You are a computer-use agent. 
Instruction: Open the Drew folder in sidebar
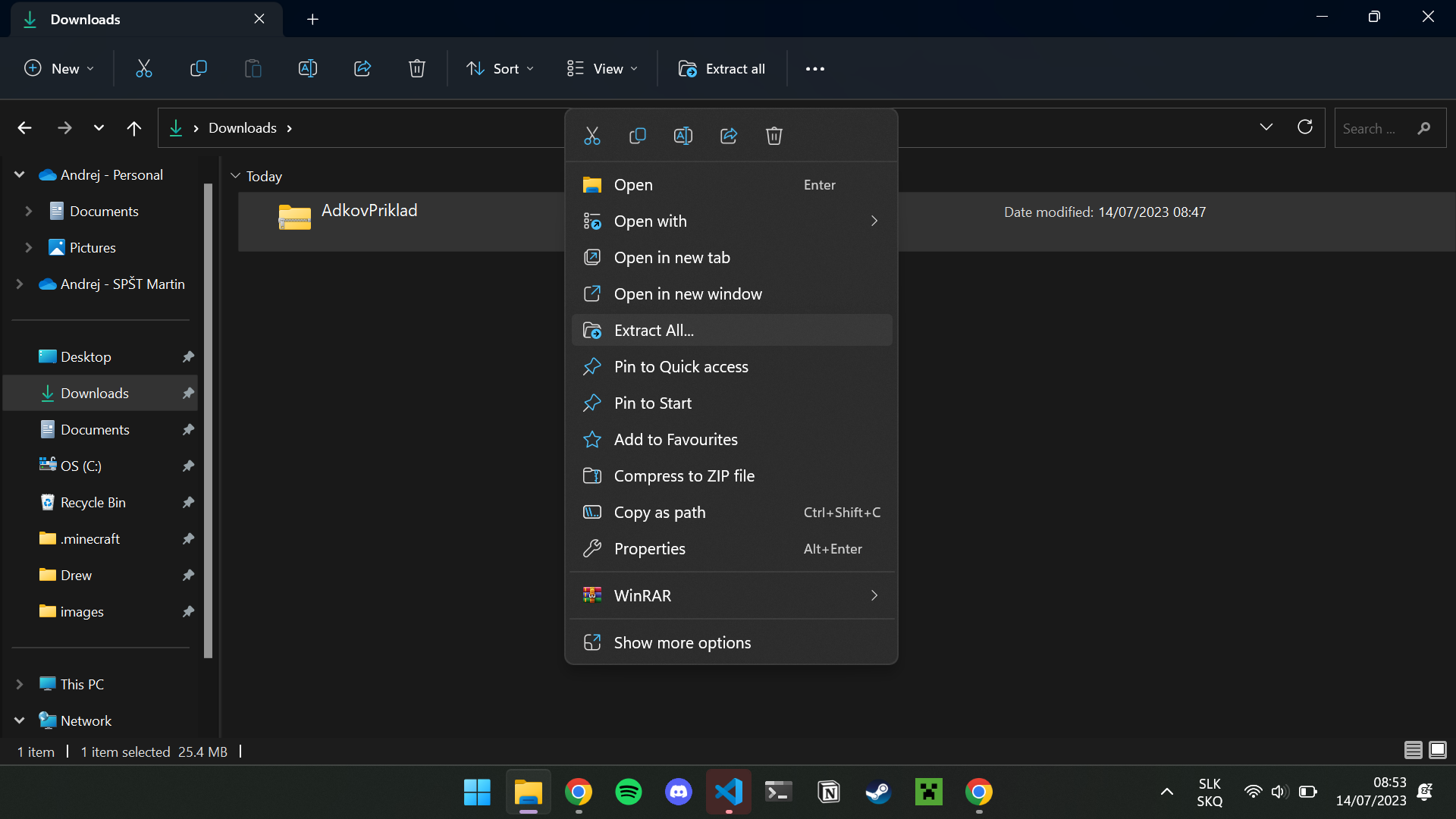(x=100, y=576)
